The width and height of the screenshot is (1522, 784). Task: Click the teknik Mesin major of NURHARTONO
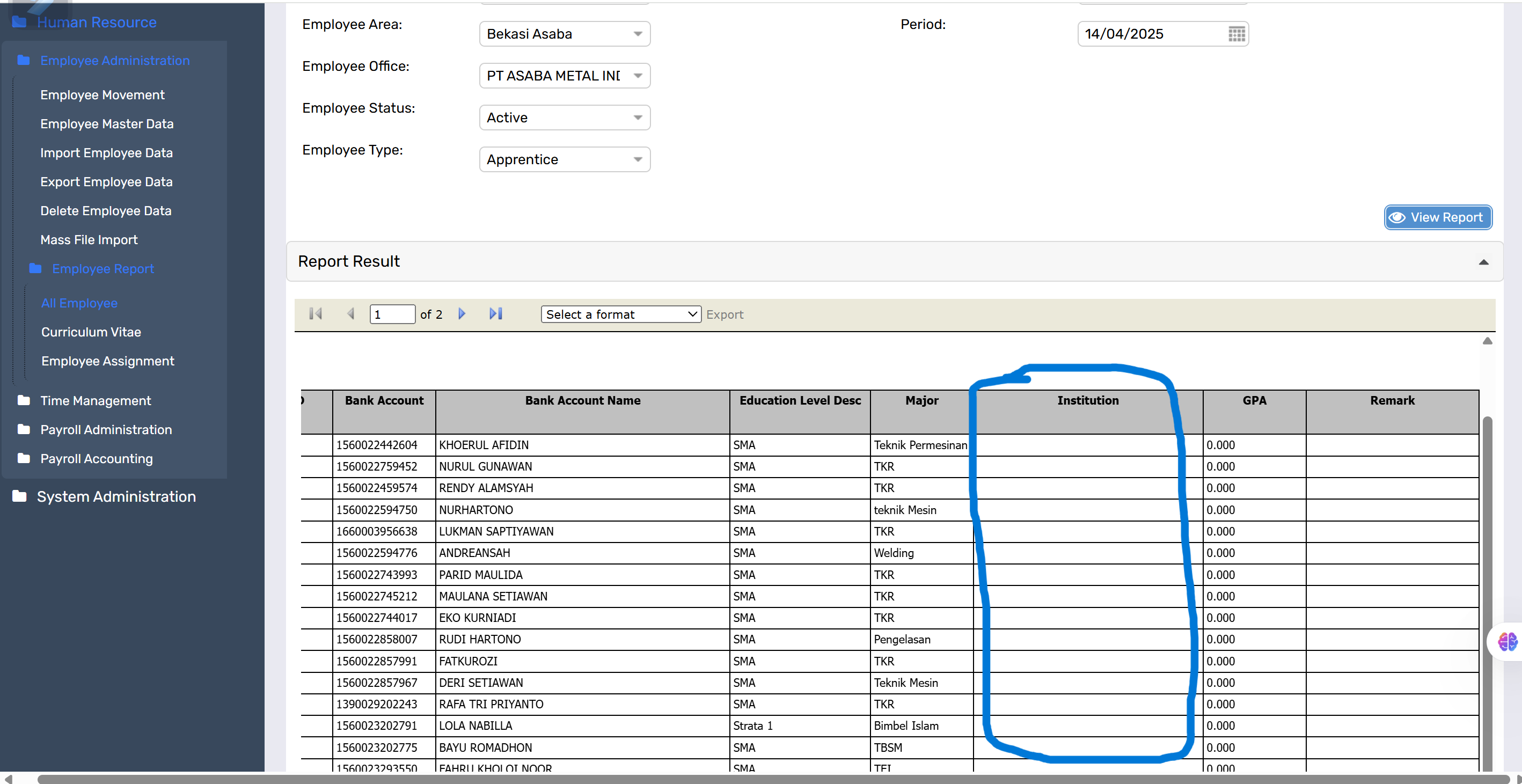tap(921, 510)
